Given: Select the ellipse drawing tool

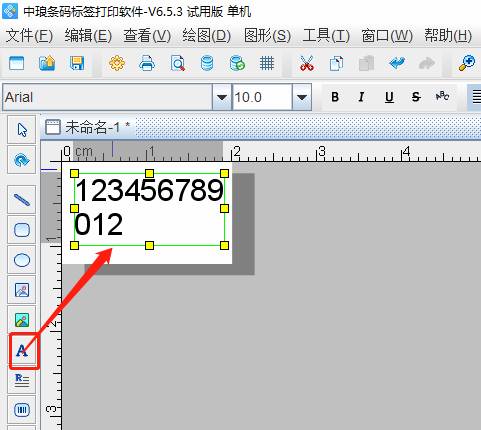Looking at the screenshot, I should point(22,260).
